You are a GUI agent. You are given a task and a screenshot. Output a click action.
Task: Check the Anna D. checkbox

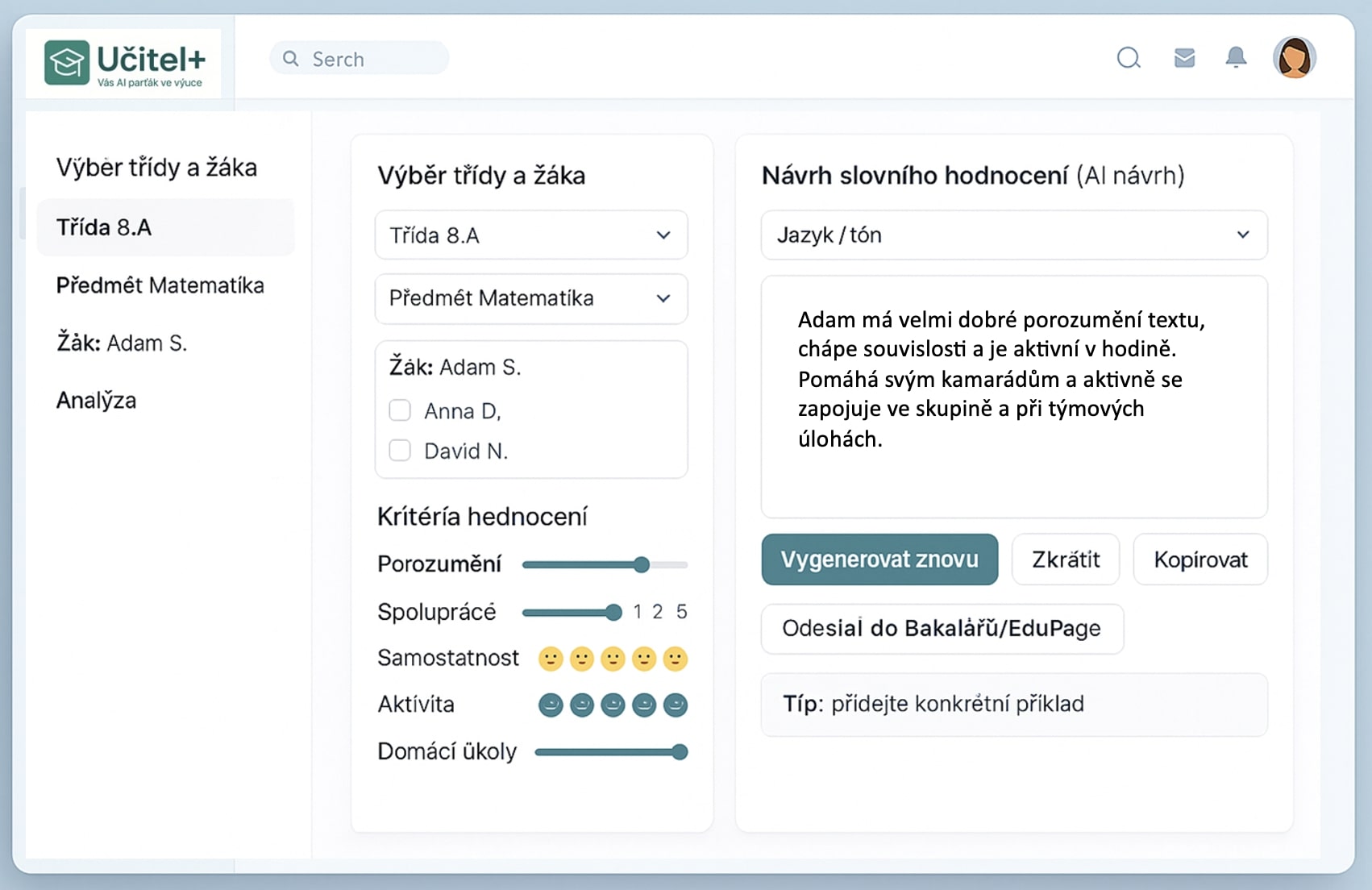coord(400,410)
